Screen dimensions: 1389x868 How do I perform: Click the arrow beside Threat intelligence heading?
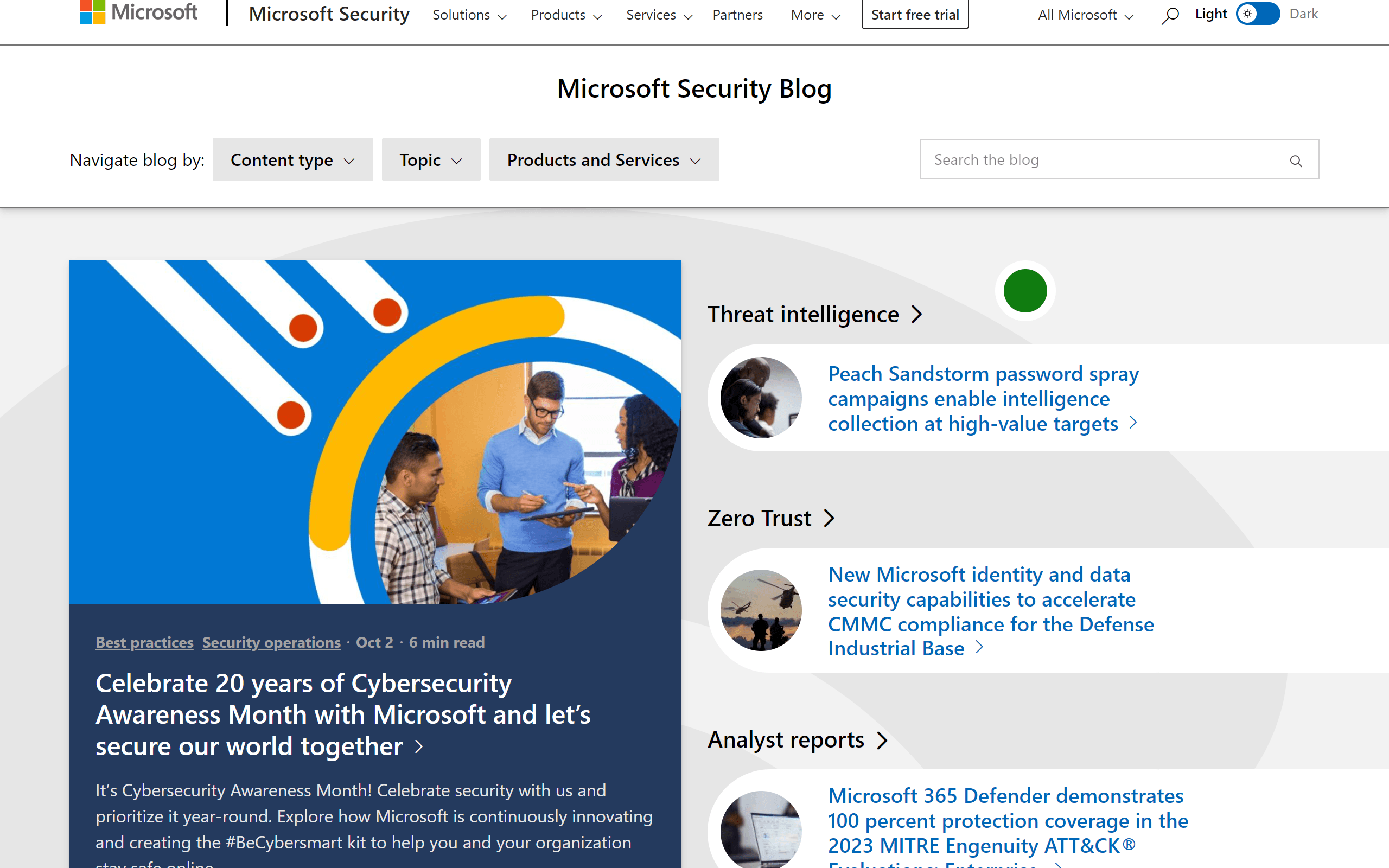tap(917, 315)
